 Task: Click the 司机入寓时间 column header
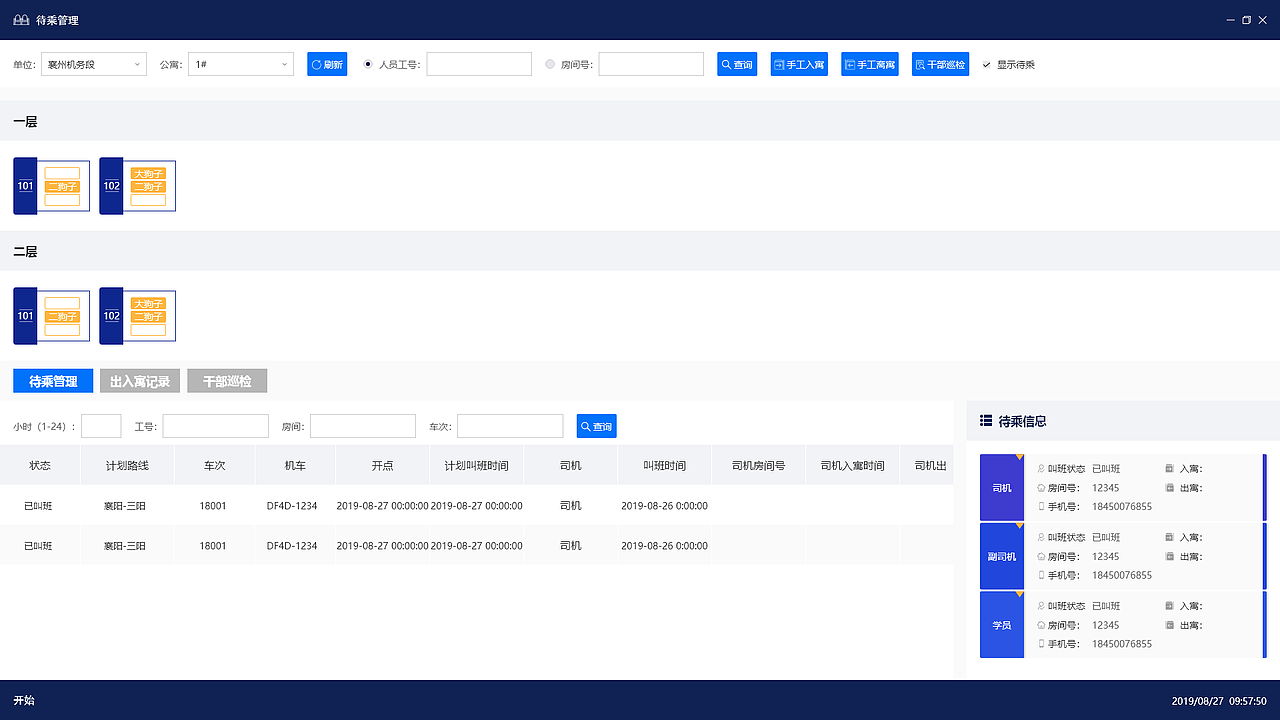852,465
